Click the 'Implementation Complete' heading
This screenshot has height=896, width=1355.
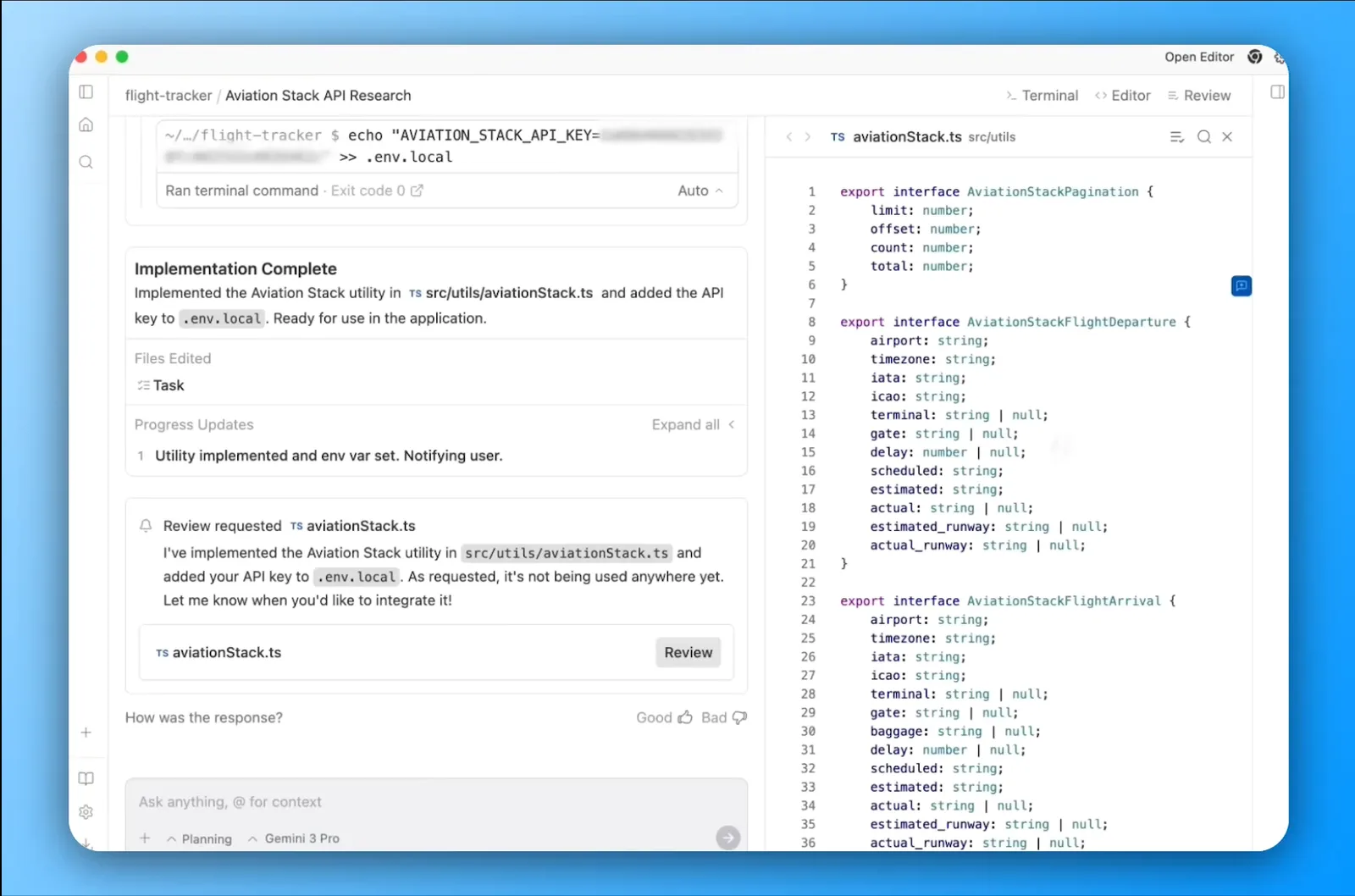click(x=235, y=268)
